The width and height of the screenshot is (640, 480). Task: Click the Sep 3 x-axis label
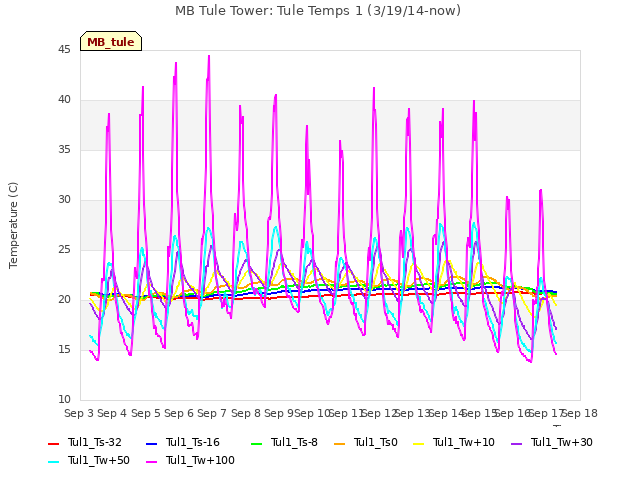pos(79,413)
